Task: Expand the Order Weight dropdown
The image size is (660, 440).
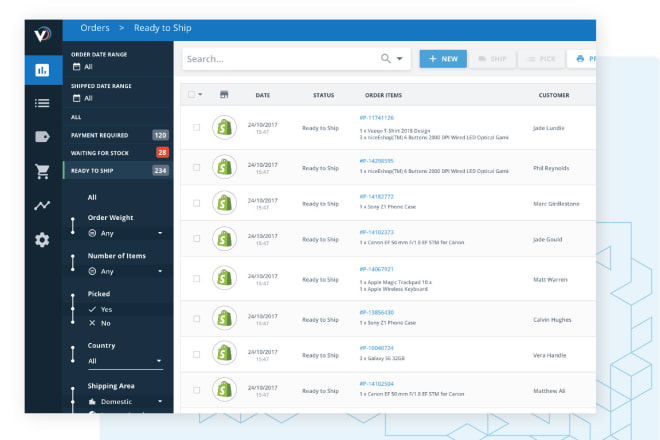Action: [x=160, y=233]
